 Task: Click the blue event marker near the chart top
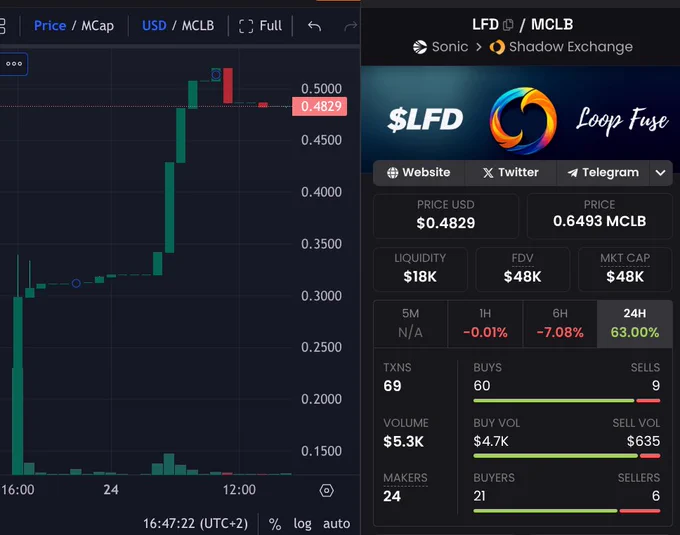(216, 75)
